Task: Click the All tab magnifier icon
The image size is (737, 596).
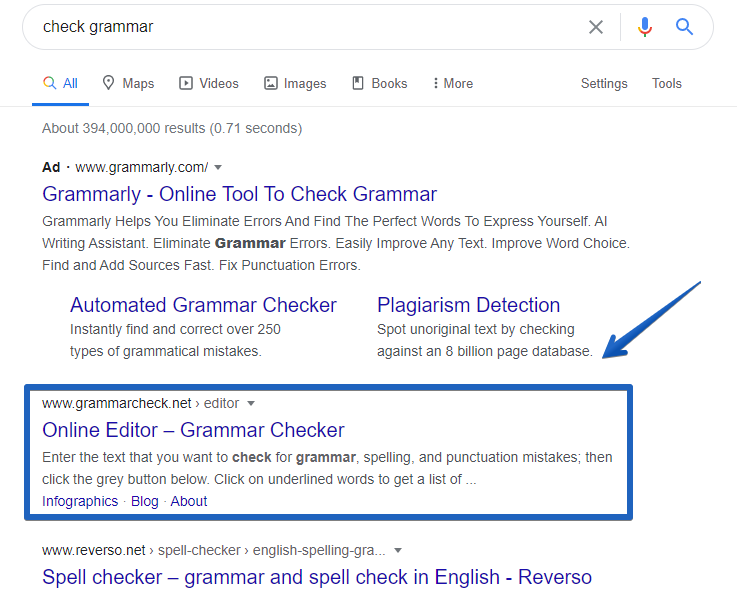Action: click(x=49, y=83)
